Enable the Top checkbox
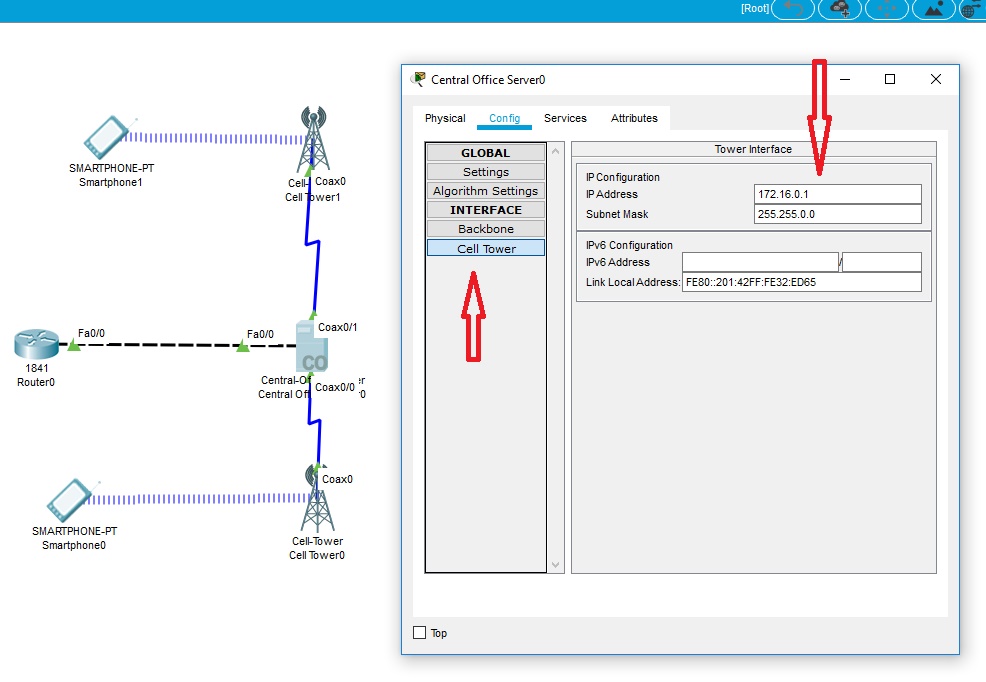Screen dimensions: 986x682 [420, 633]
